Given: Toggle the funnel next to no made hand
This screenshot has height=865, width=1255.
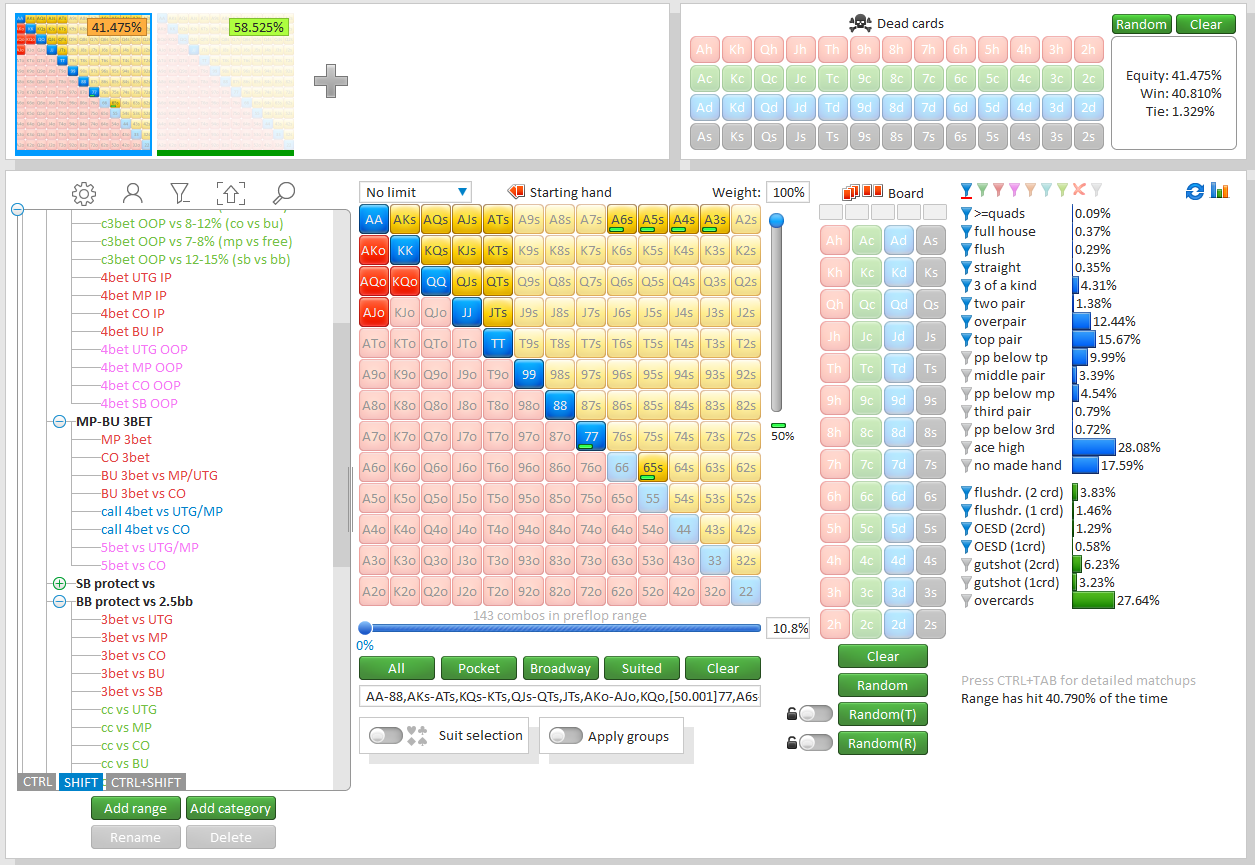Looking at the screenshot, I should (966, 465).
